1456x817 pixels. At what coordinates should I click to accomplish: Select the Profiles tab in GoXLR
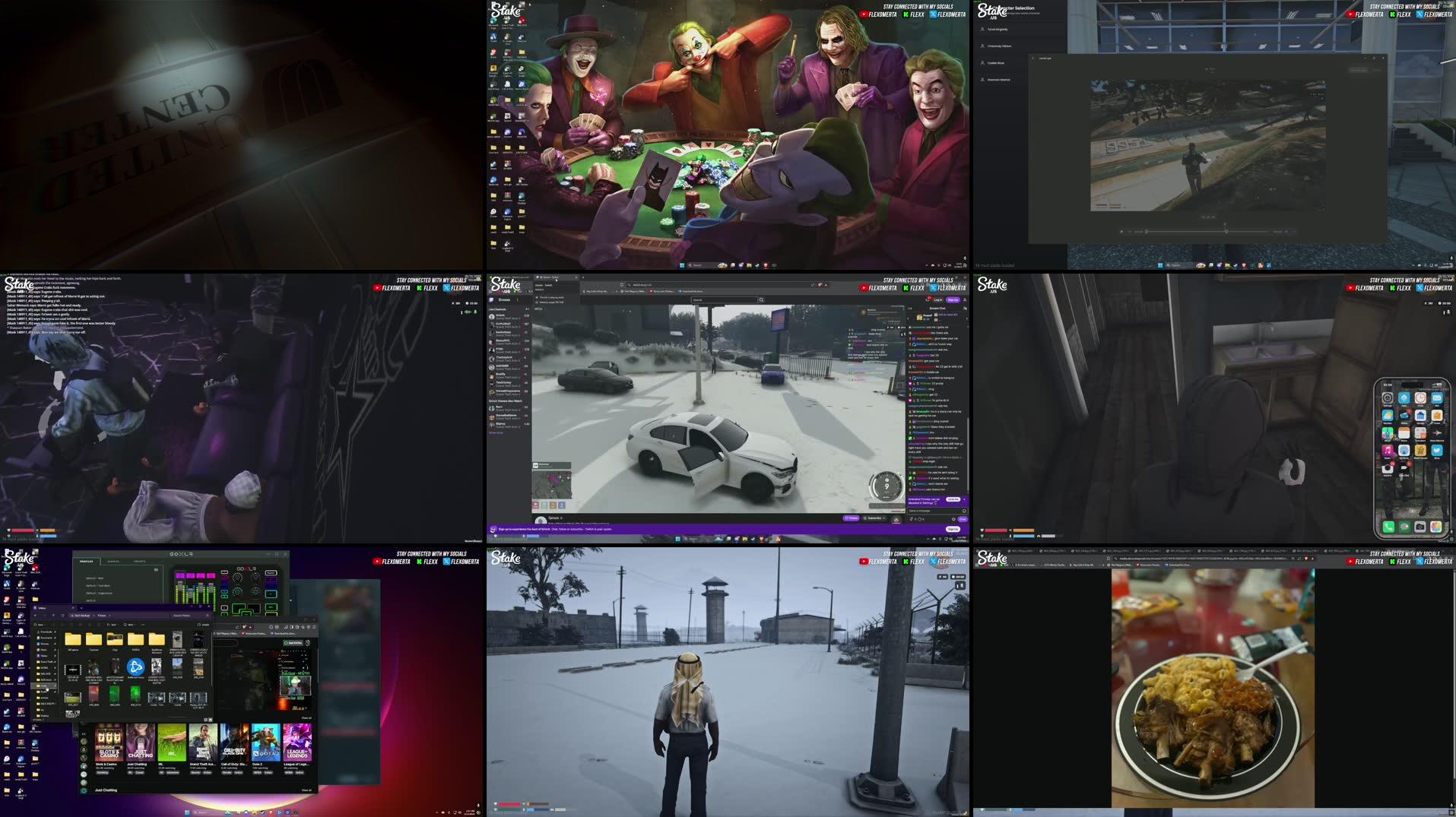[x=87, y=562]
